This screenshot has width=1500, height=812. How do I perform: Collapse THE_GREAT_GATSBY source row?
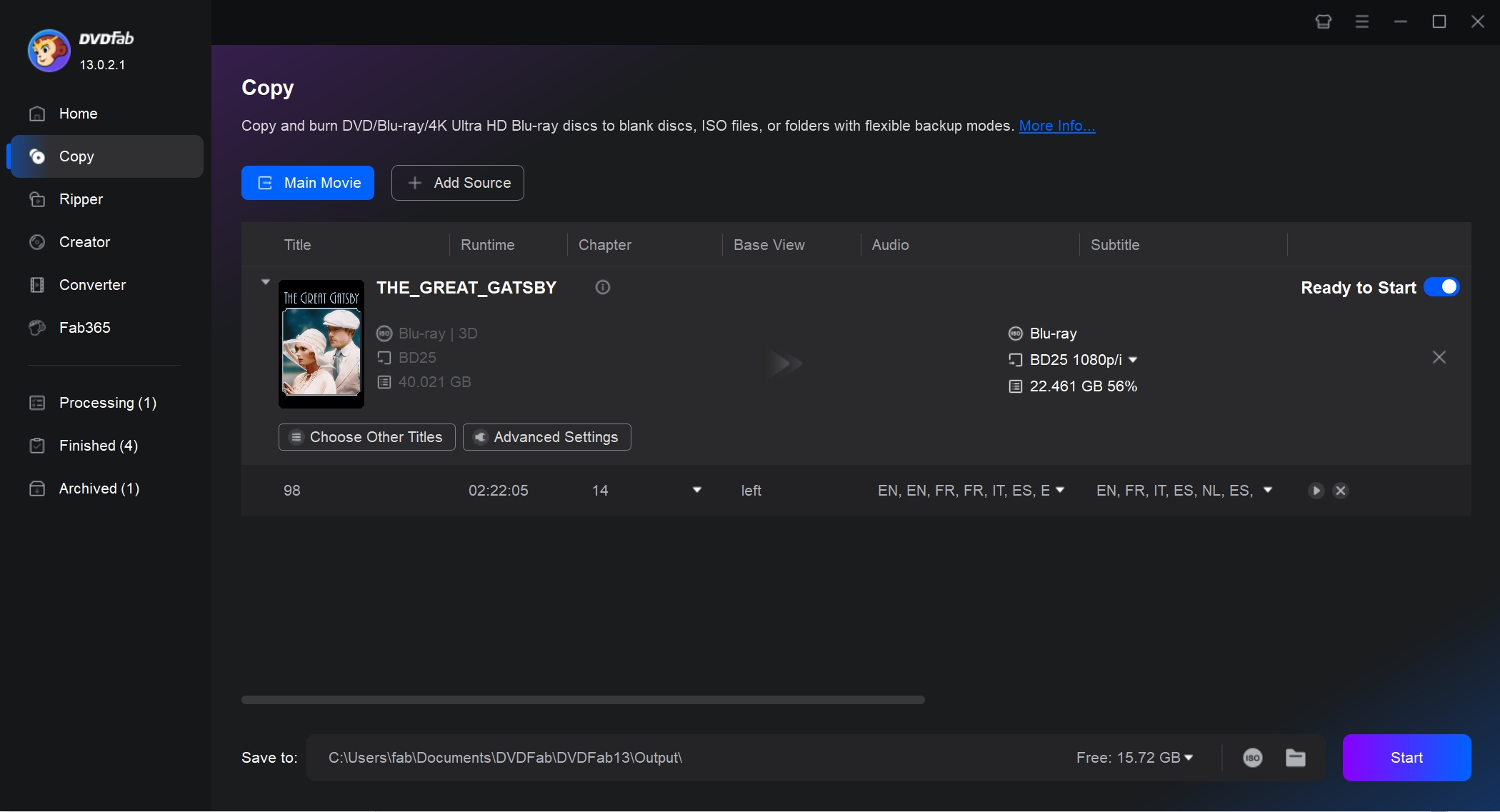coord(266,282)
